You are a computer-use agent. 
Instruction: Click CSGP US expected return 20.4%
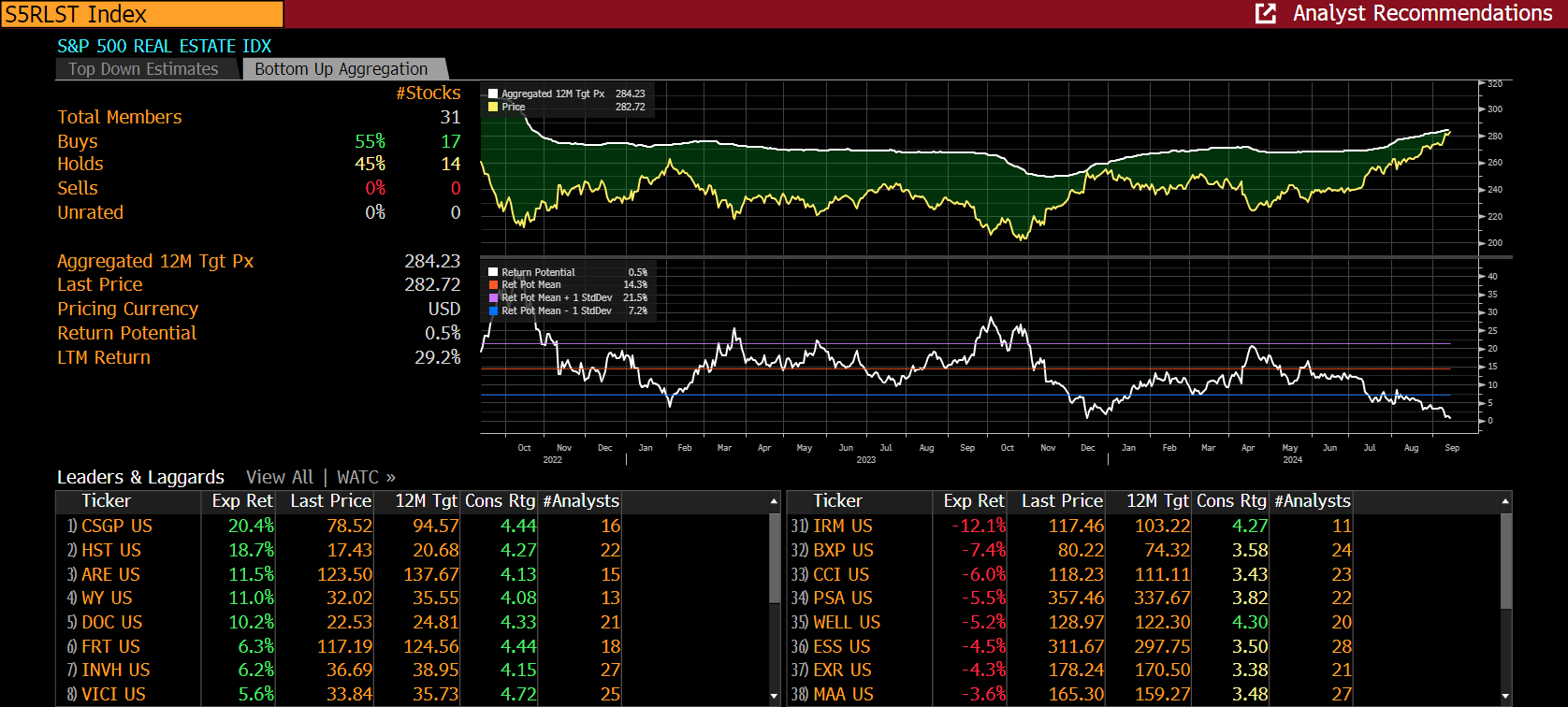tap(251, 527)
